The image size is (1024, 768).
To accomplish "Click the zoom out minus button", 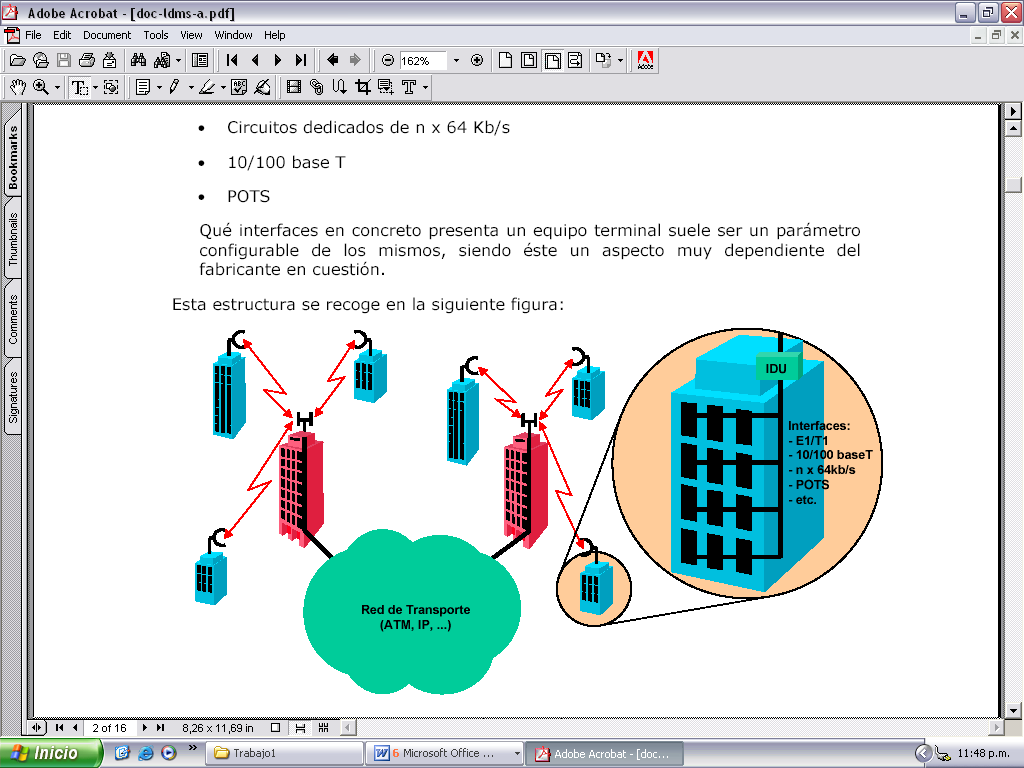I will [388, 61].
